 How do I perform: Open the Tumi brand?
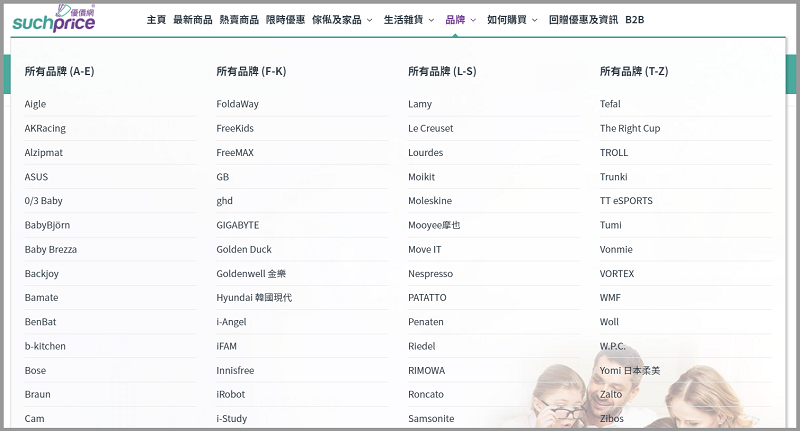pyautogui.click(x=611, y=225)
